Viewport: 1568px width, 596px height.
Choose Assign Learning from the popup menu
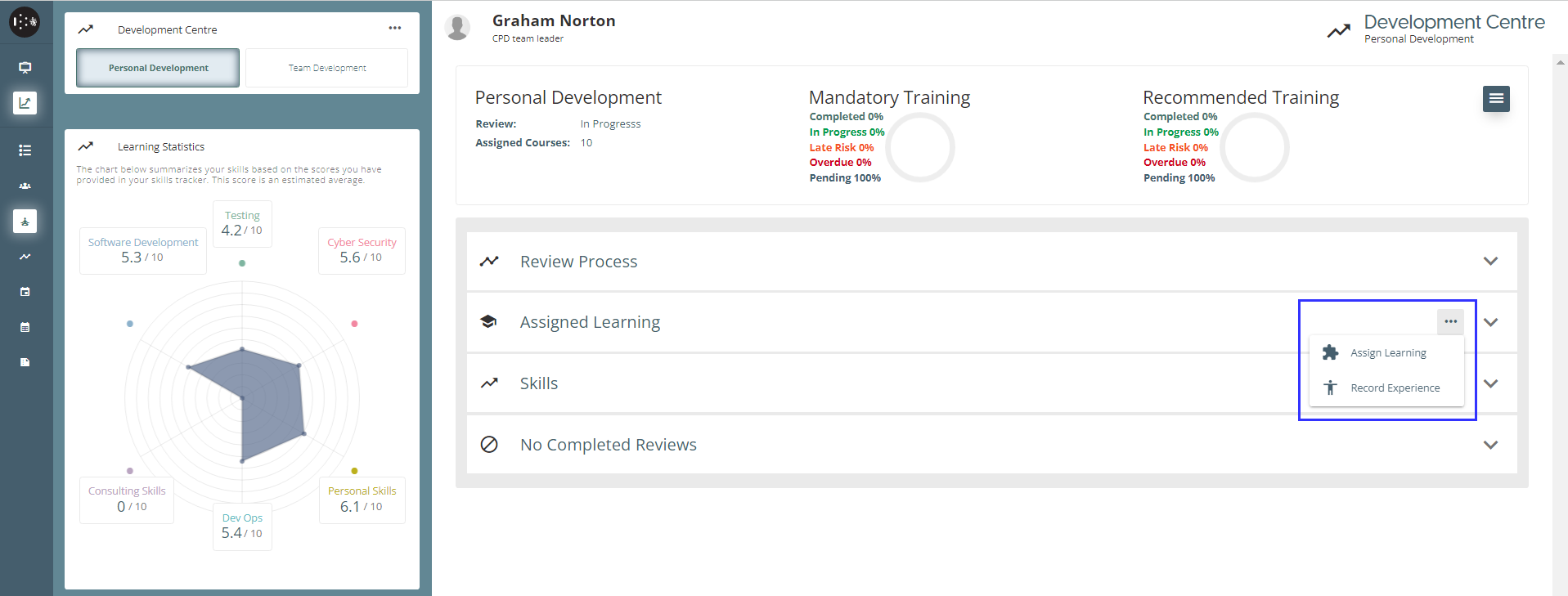pos(1387,353)
